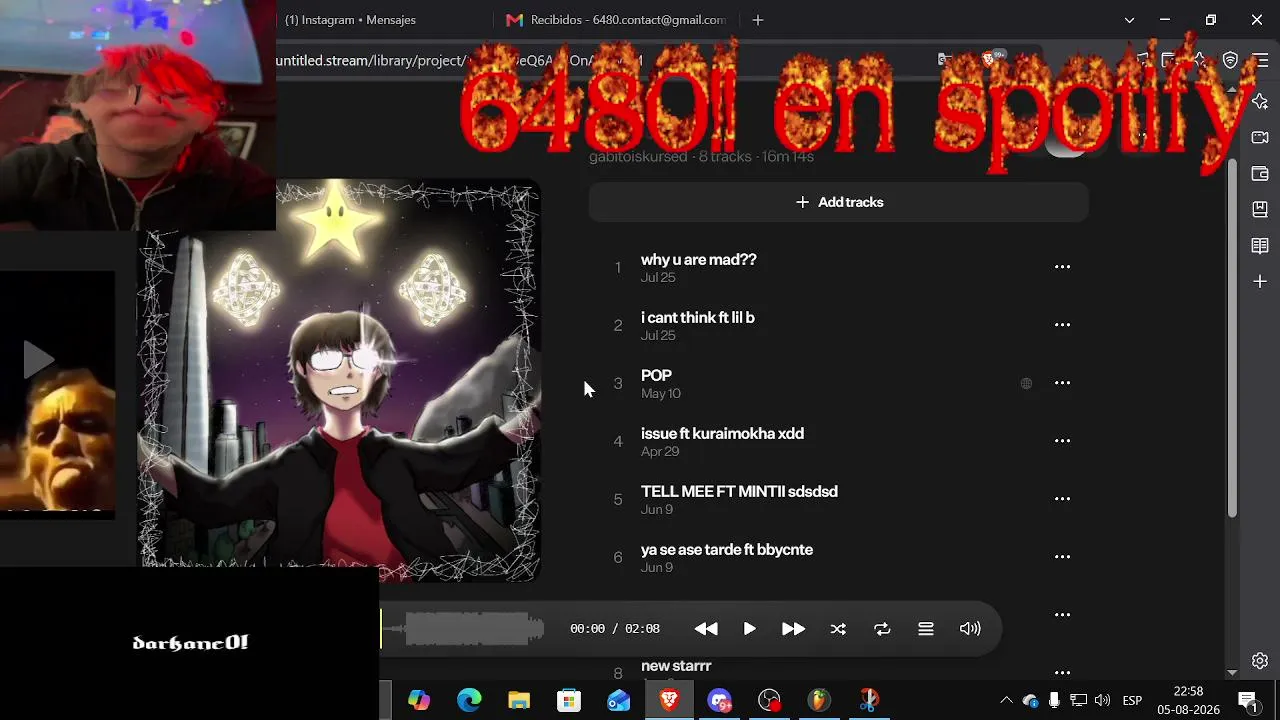This screenshot has height=720, width=1280.
Task: Change the ESP input language
Action: (x=1132, y=701)
